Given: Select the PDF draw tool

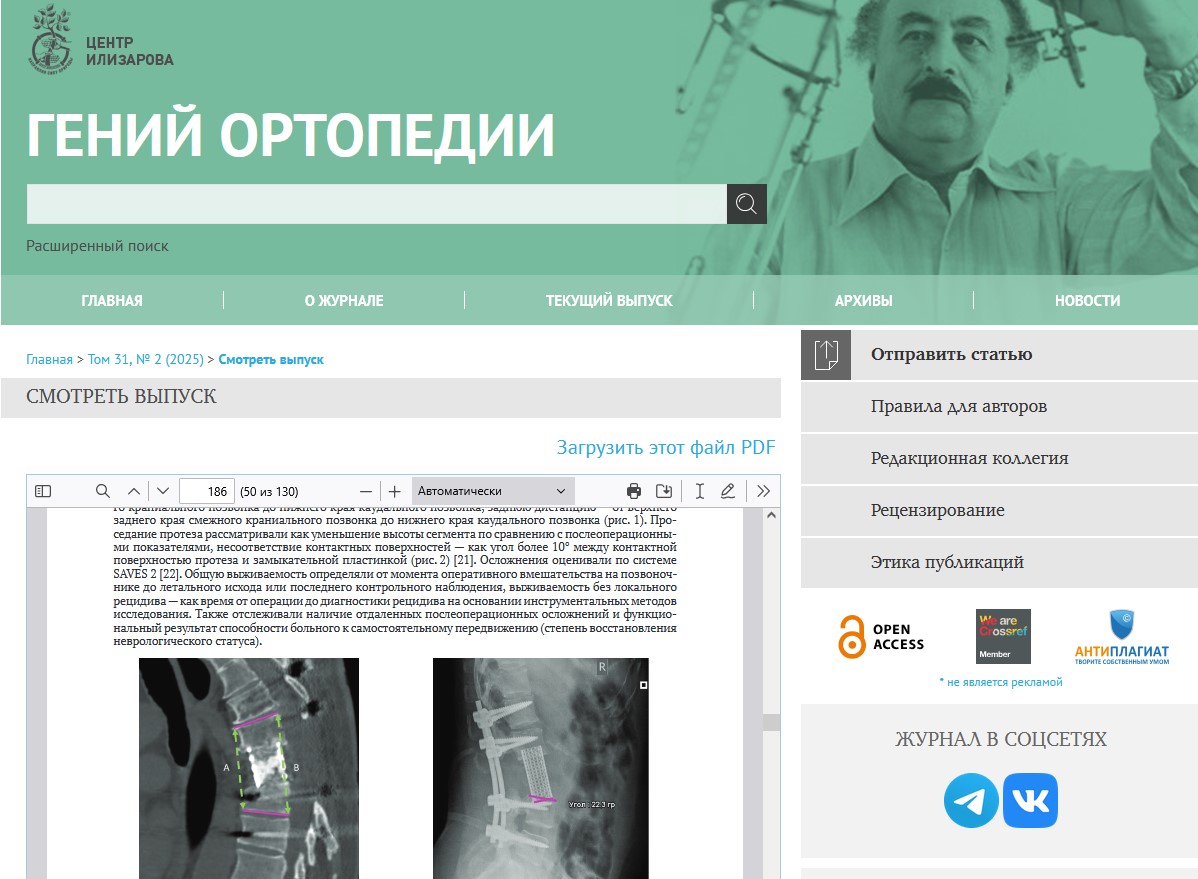Looking at the screenshot, I should 728,491.
